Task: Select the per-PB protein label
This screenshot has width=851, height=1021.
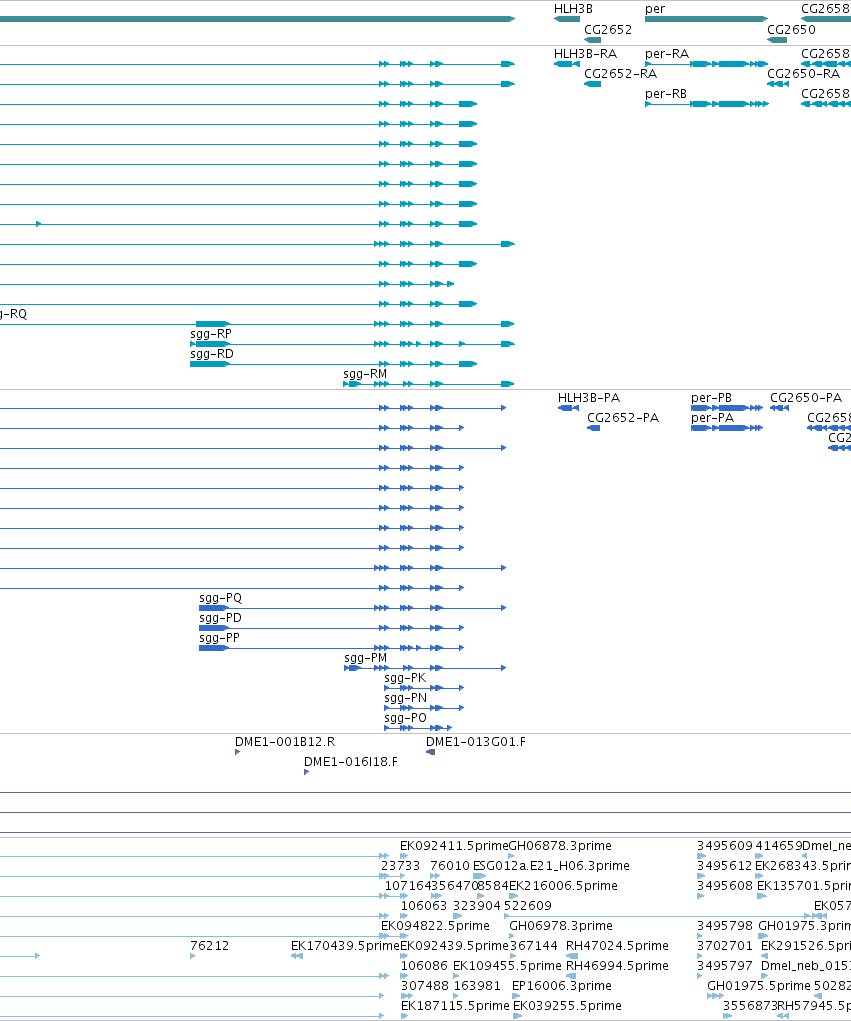Action: click(711, 397)
